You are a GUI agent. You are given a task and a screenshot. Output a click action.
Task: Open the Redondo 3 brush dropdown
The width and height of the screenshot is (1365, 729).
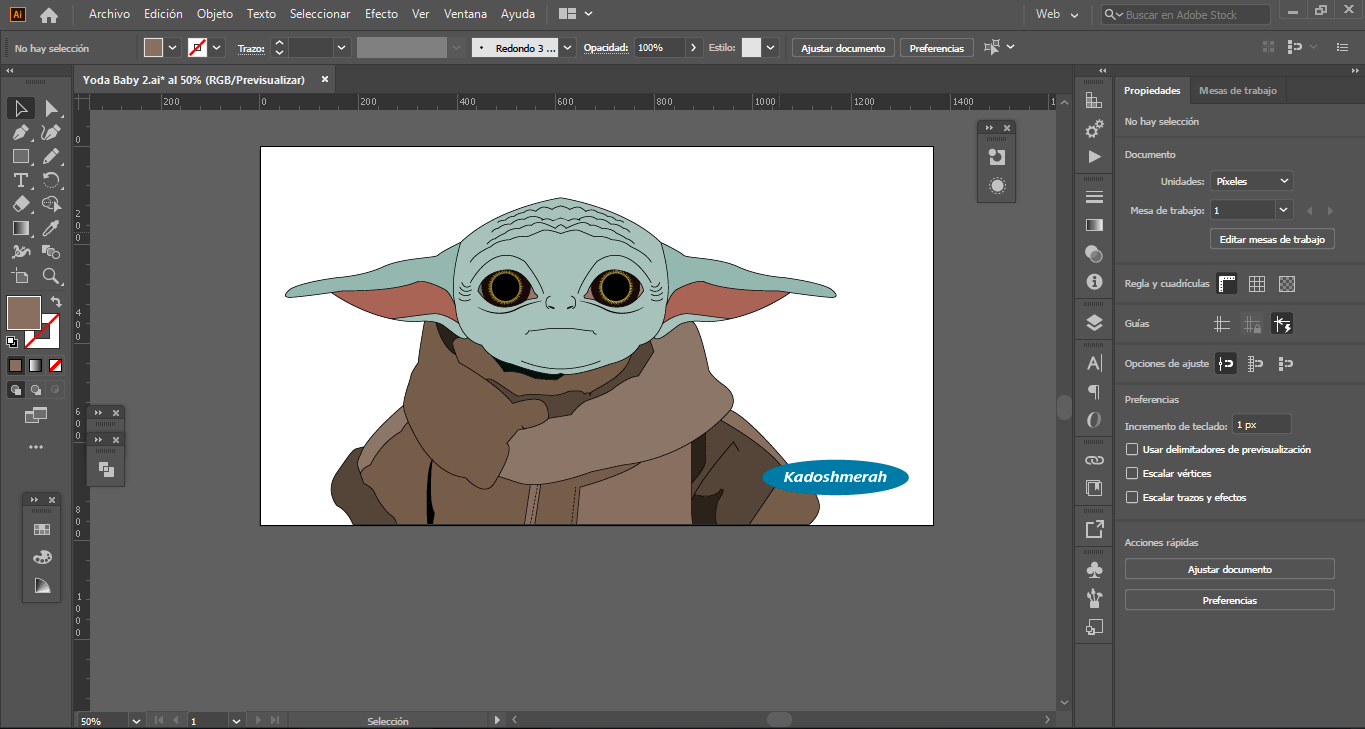pyautogui.click(x=568, y=47)
